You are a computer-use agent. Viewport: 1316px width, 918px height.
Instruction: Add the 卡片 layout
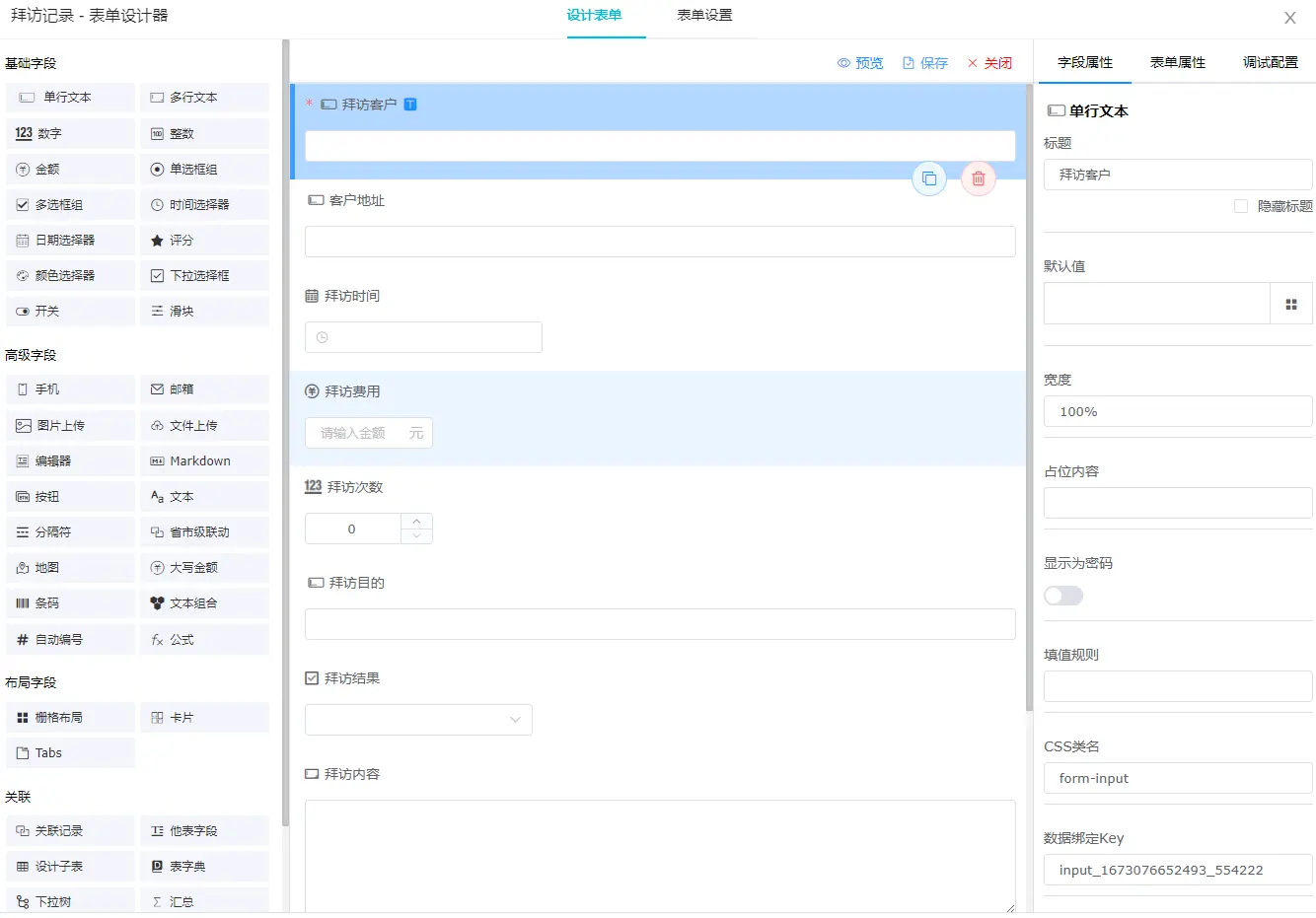click(x=204, y=717)
